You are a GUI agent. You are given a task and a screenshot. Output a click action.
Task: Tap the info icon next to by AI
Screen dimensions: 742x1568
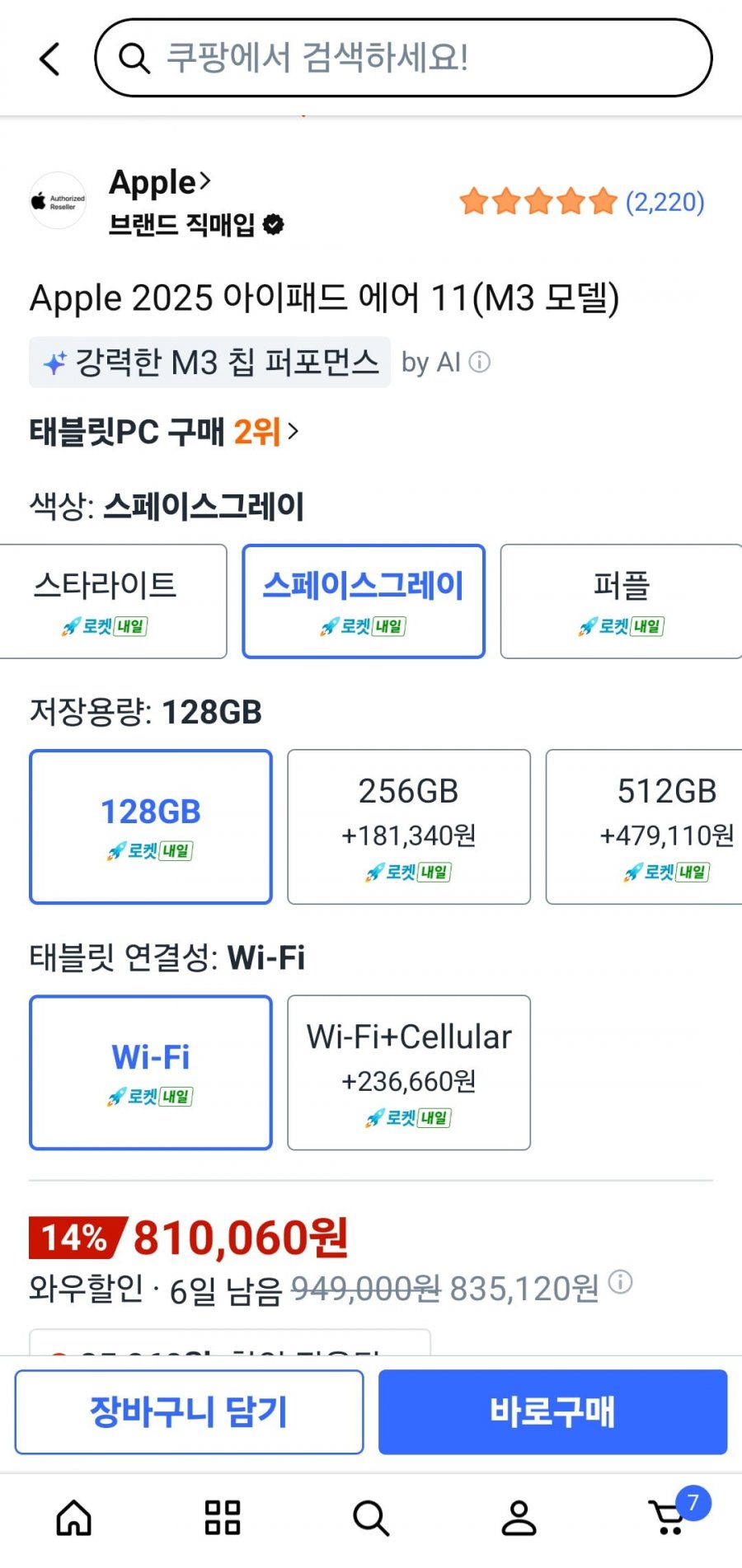[x=480, y=363]
